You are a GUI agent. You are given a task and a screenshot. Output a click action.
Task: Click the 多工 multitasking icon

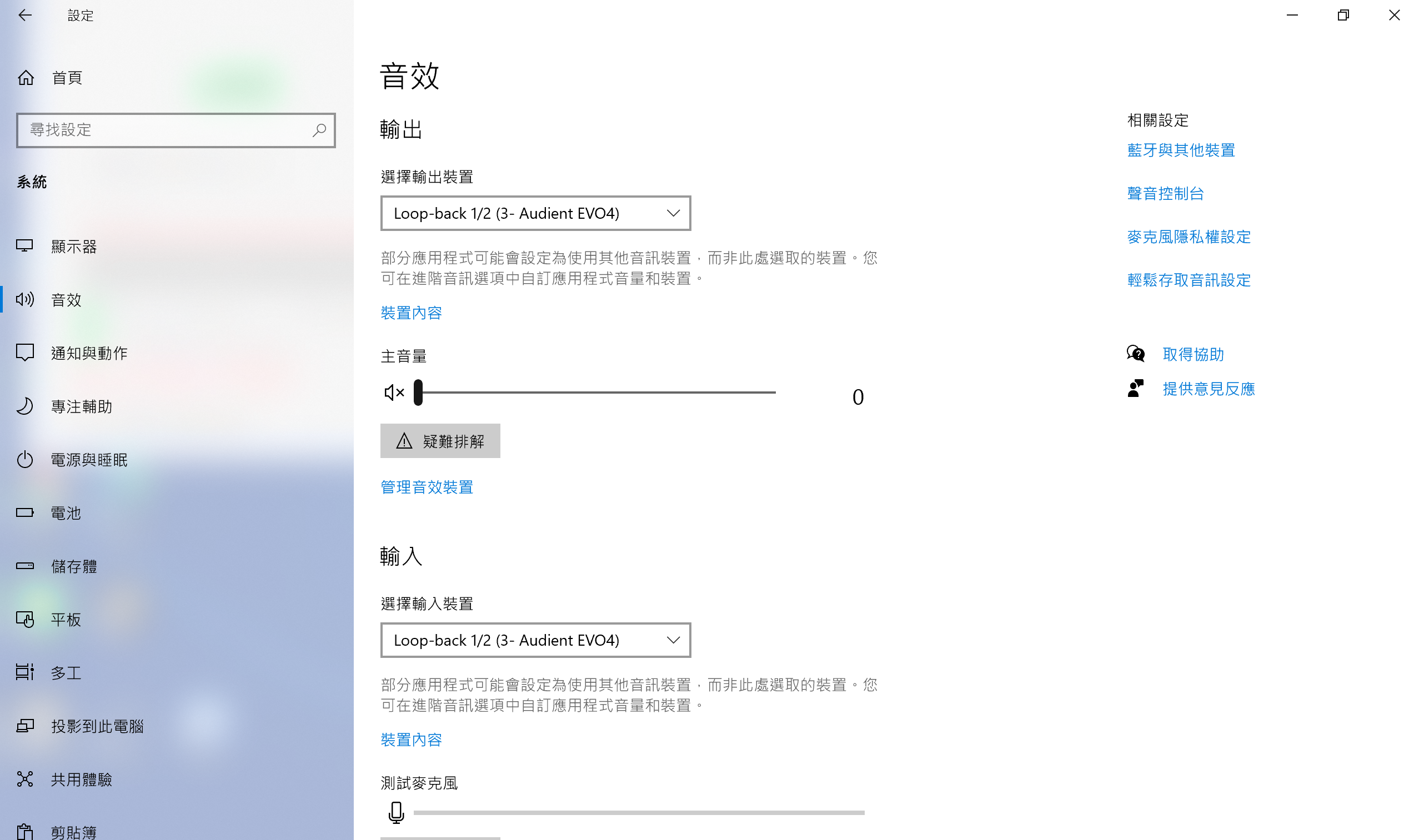coord(24,672)
